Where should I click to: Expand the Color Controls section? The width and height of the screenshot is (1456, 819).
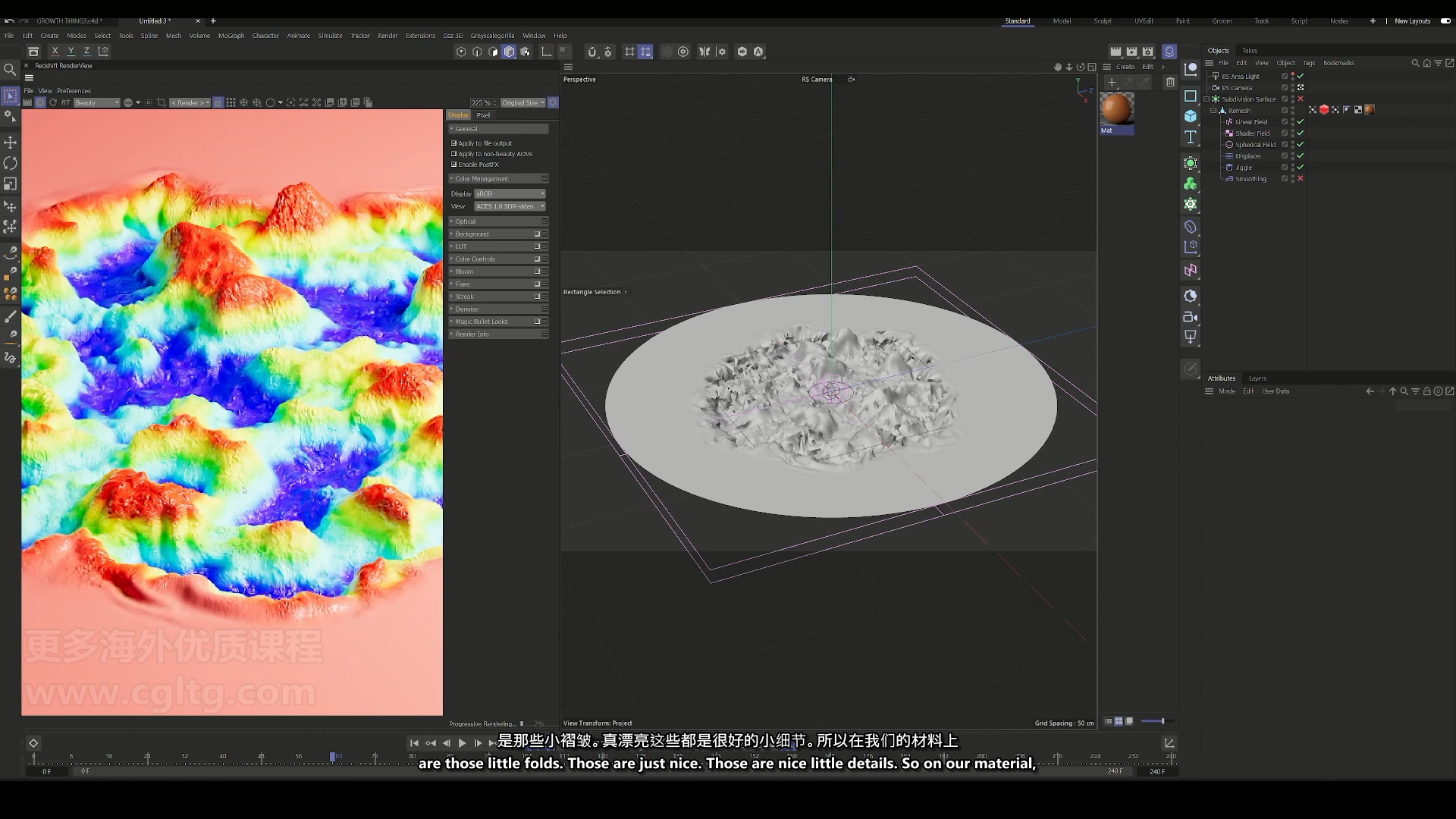pos(498,259)
